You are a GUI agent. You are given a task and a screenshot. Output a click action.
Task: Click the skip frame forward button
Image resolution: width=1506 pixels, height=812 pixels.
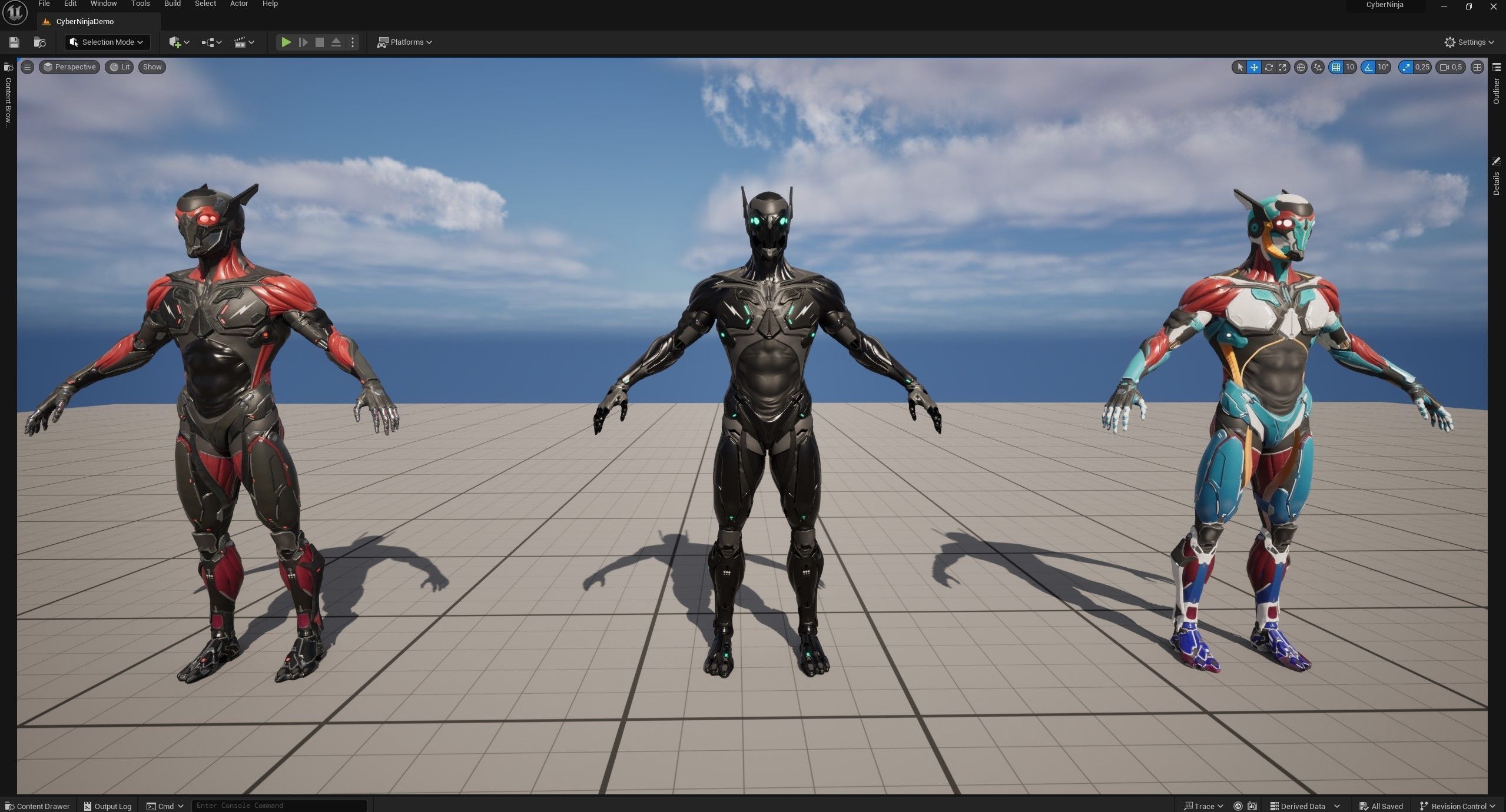(303, 42)
